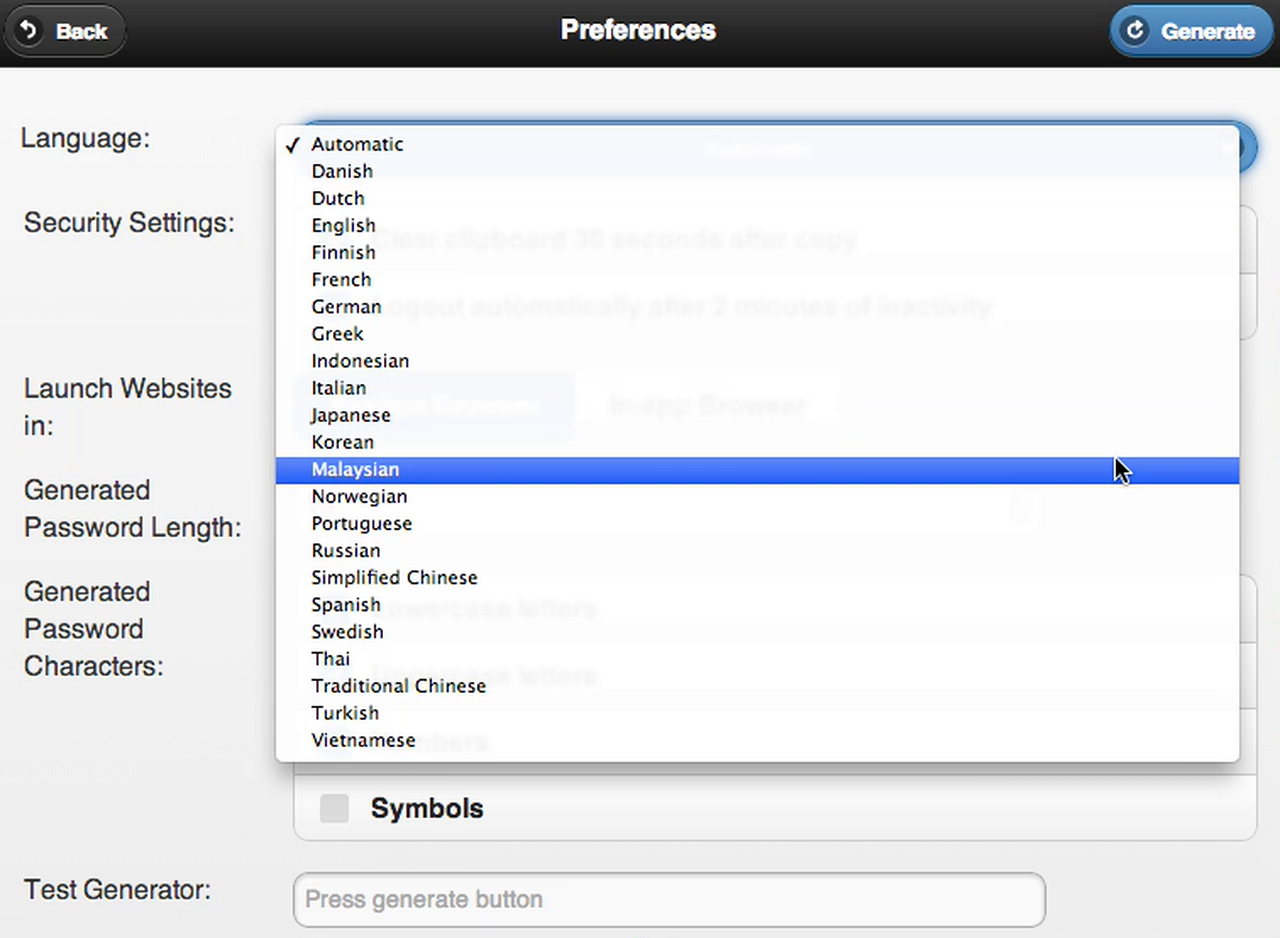Choose Spanish in the language dropdown
This screenshot has width=1280, height=938.
(346, 604)
